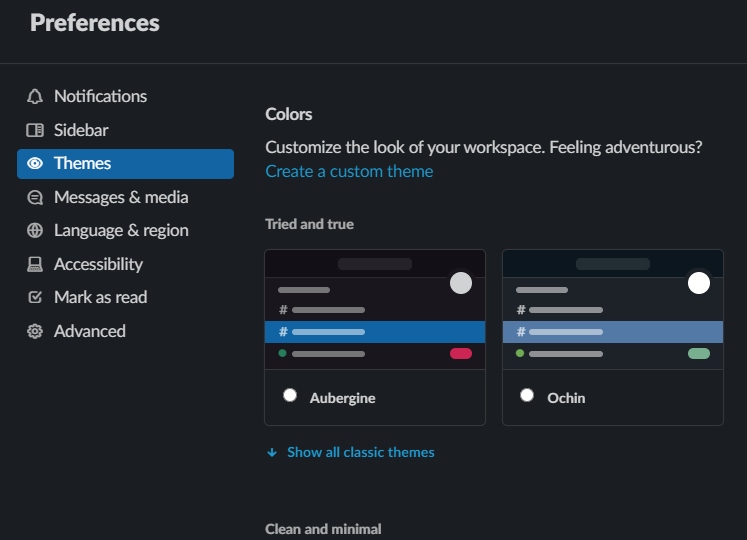The image size is (747, 540).
Task: Click the Sidebar layout icon
Action: 35,130
